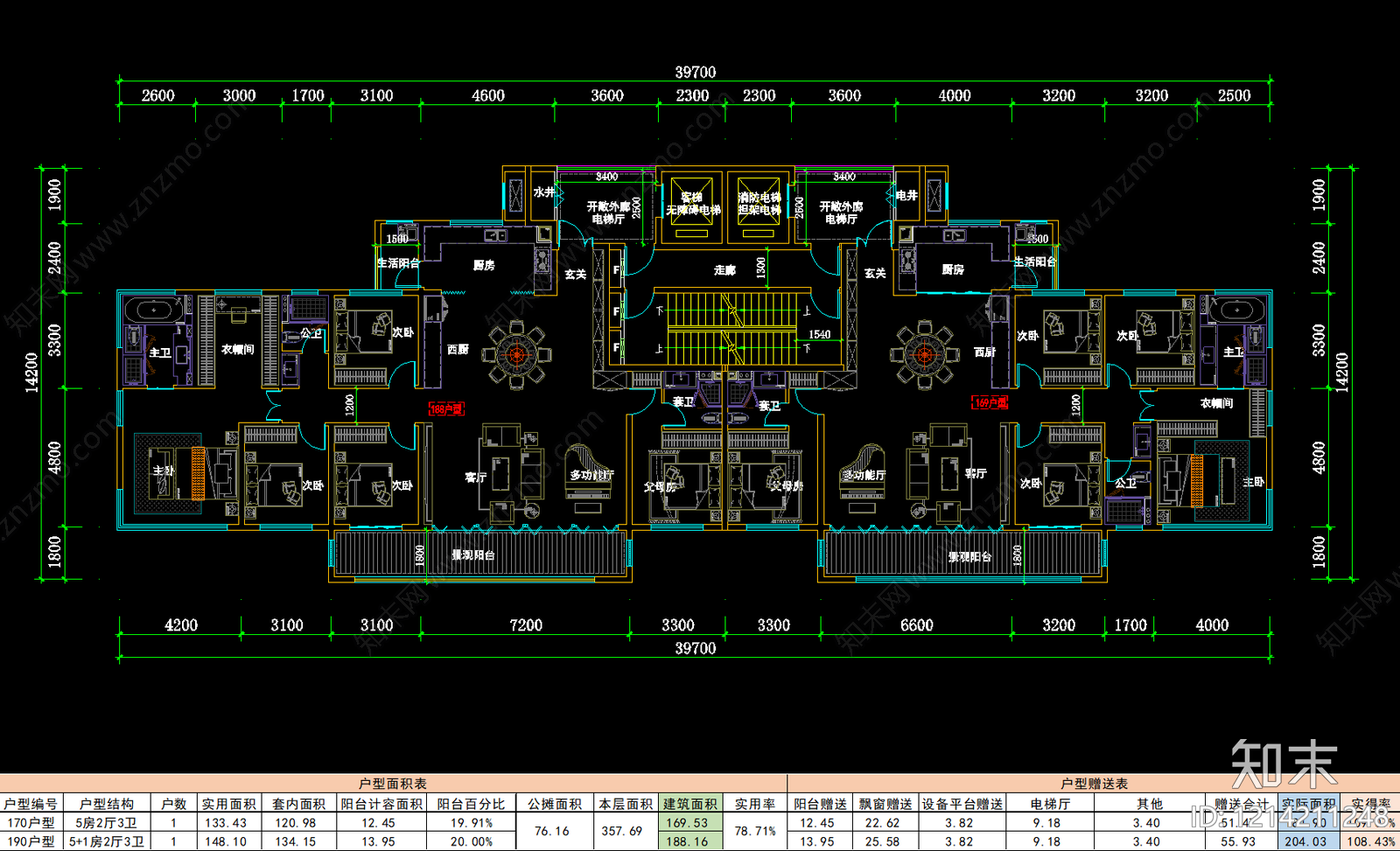Select the 走廊 corridor label
Viewport: 1400px width, 851px height.
click(x=725, y=270)
